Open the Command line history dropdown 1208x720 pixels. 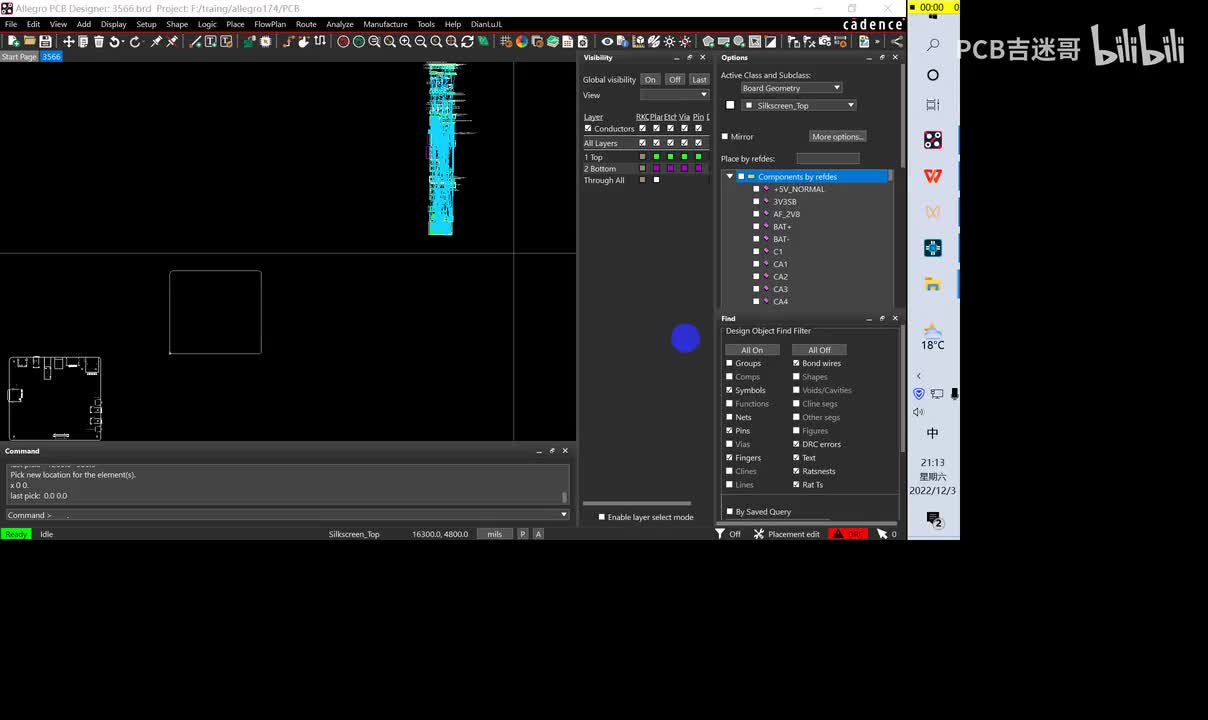pos(564,515)
